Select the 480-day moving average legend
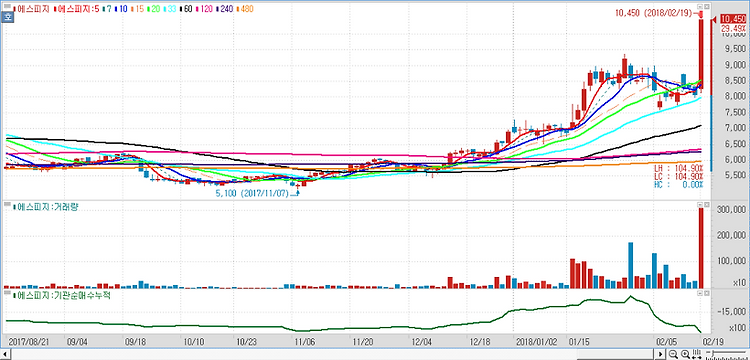 tap(244, 9)
